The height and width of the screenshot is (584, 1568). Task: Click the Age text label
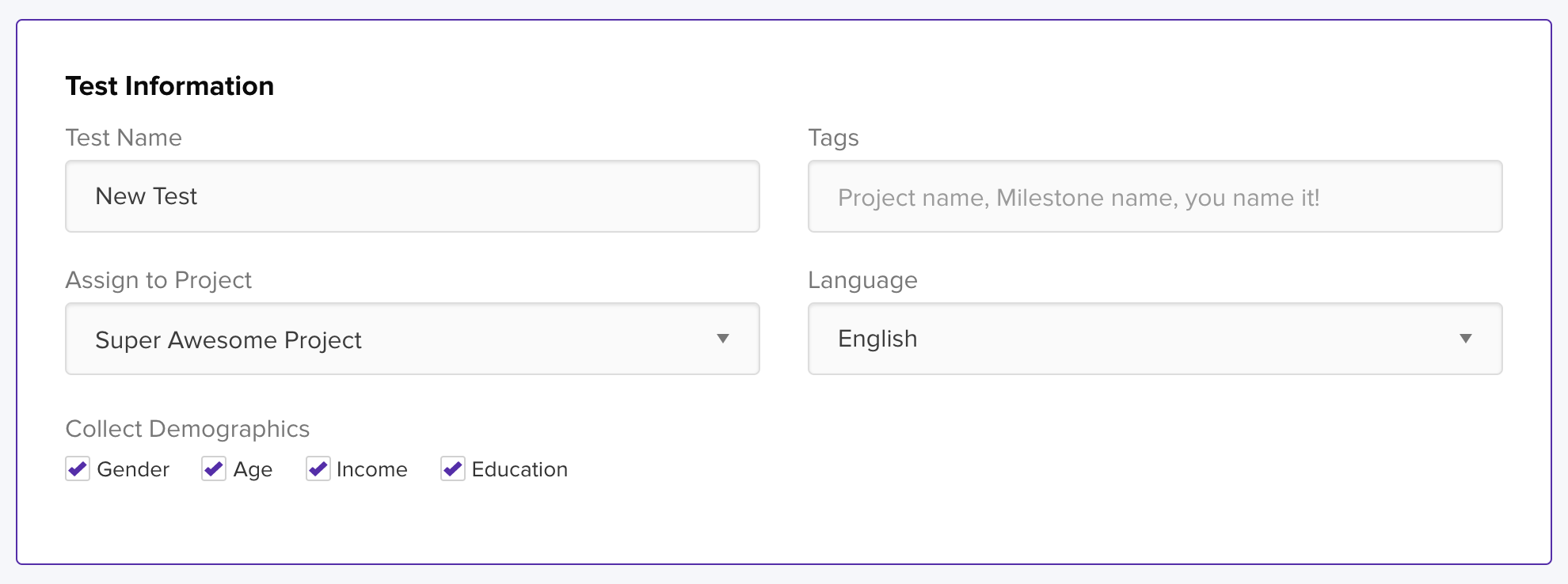click(x=253, y=470)
